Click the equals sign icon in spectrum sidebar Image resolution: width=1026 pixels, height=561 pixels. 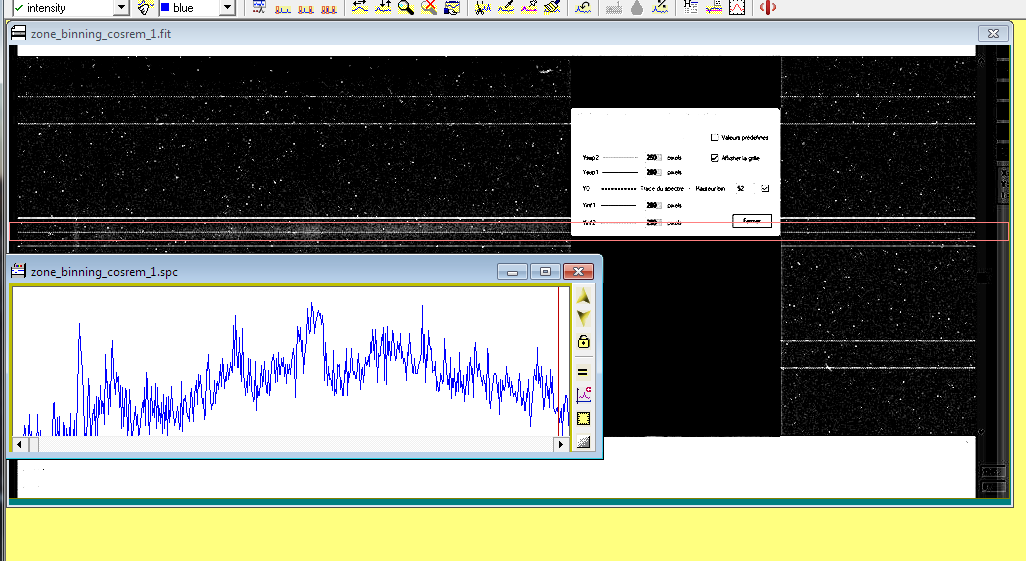click(583, 371)
